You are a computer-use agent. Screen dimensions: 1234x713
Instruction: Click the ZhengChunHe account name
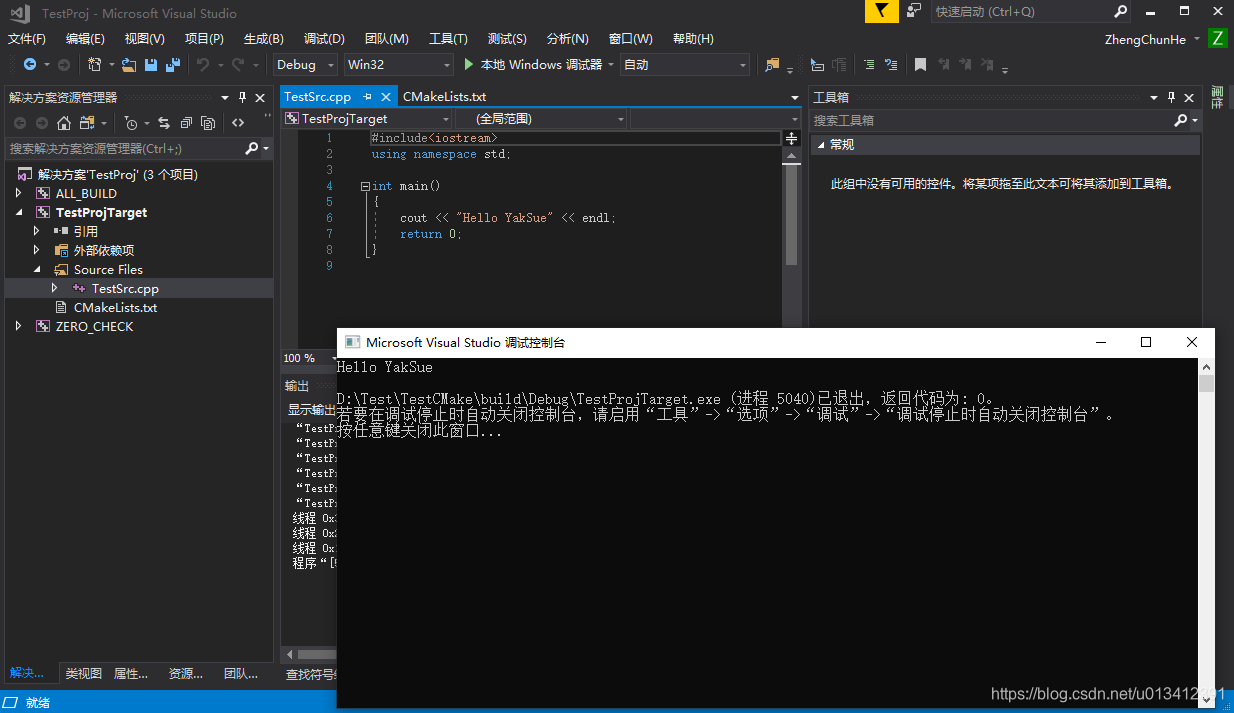pyautogui.click(x=1145, y=39)
